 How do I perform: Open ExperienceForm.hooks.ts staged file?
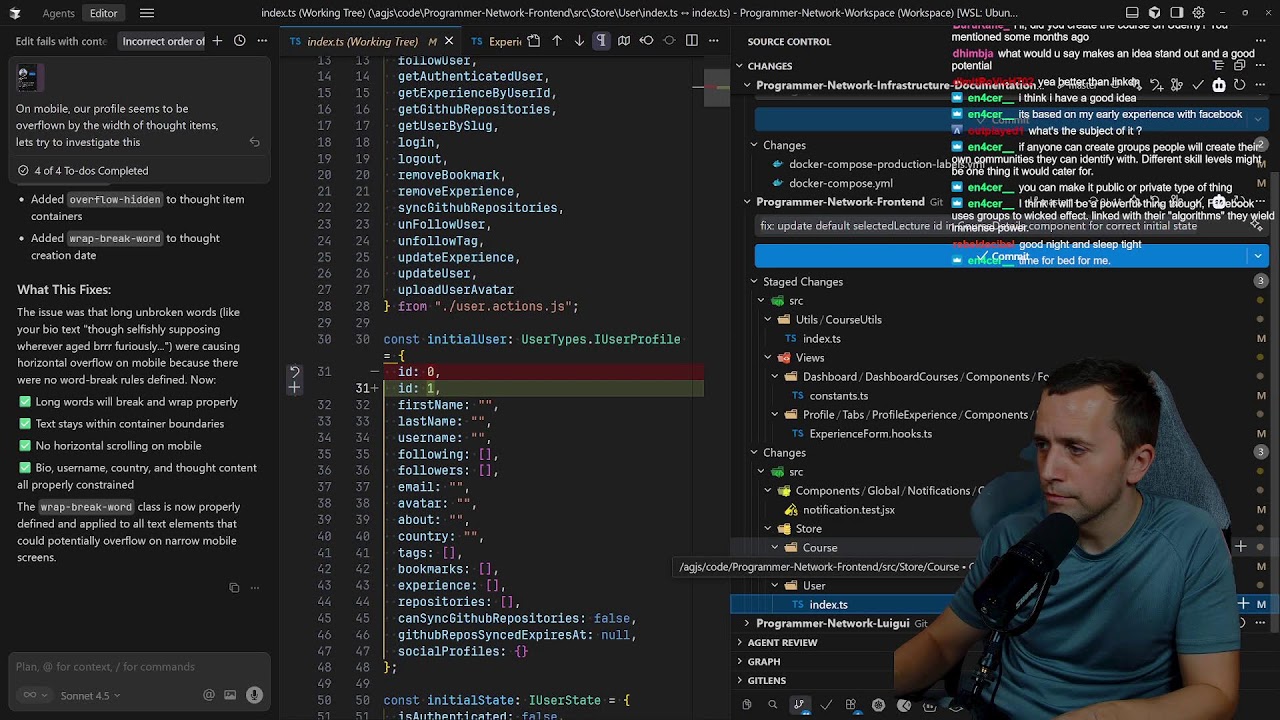tap(870, 433)
